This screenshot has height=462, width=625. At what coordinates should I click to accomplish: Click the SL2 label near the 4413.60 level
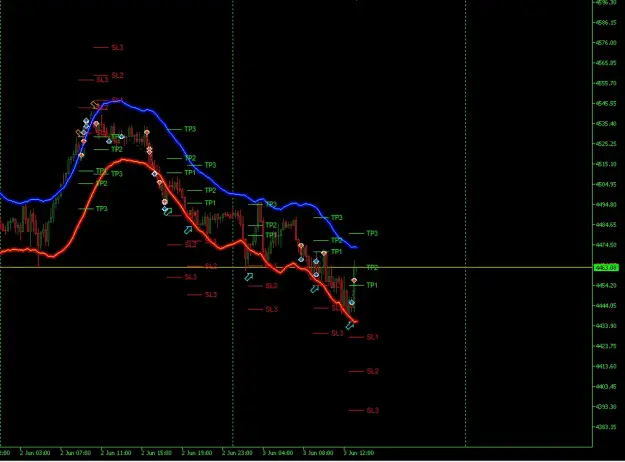pos(372,371)
